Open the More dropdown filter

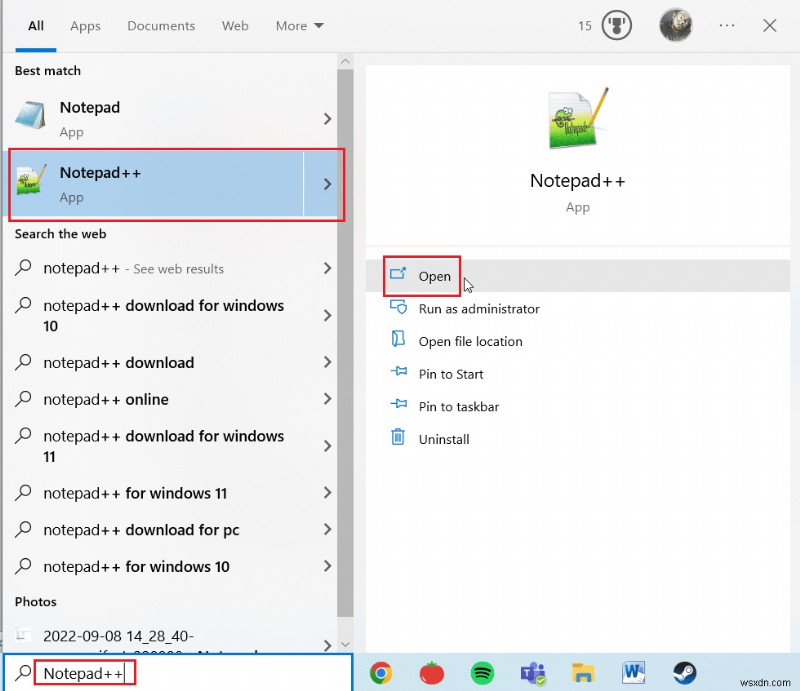tap(299, 26)
